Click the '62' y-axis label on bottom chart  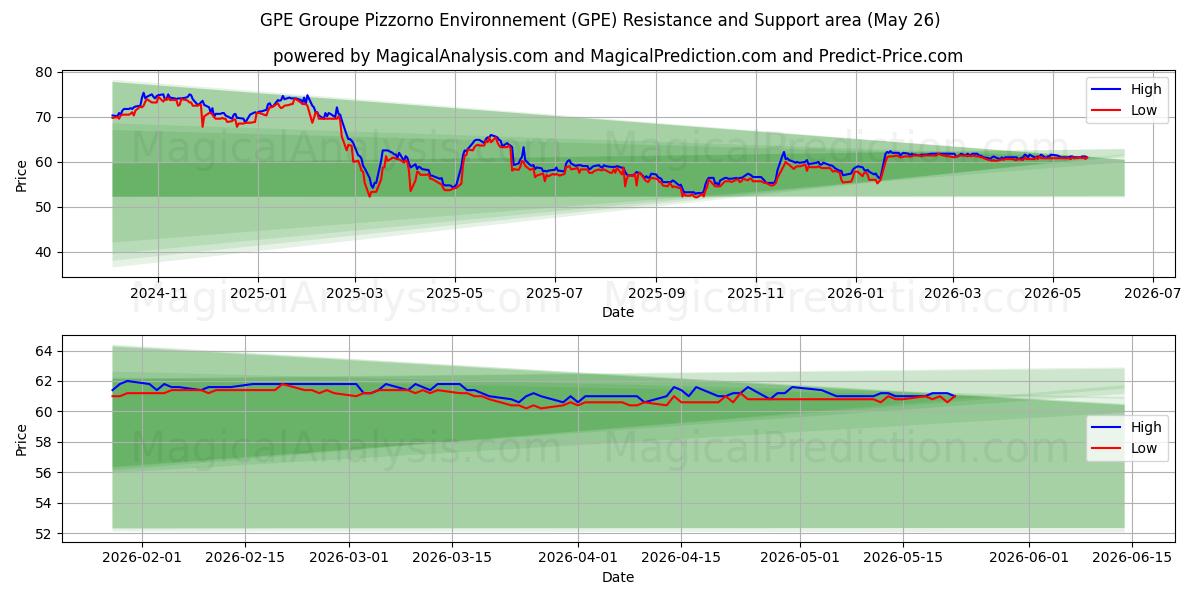coord(44,381)
